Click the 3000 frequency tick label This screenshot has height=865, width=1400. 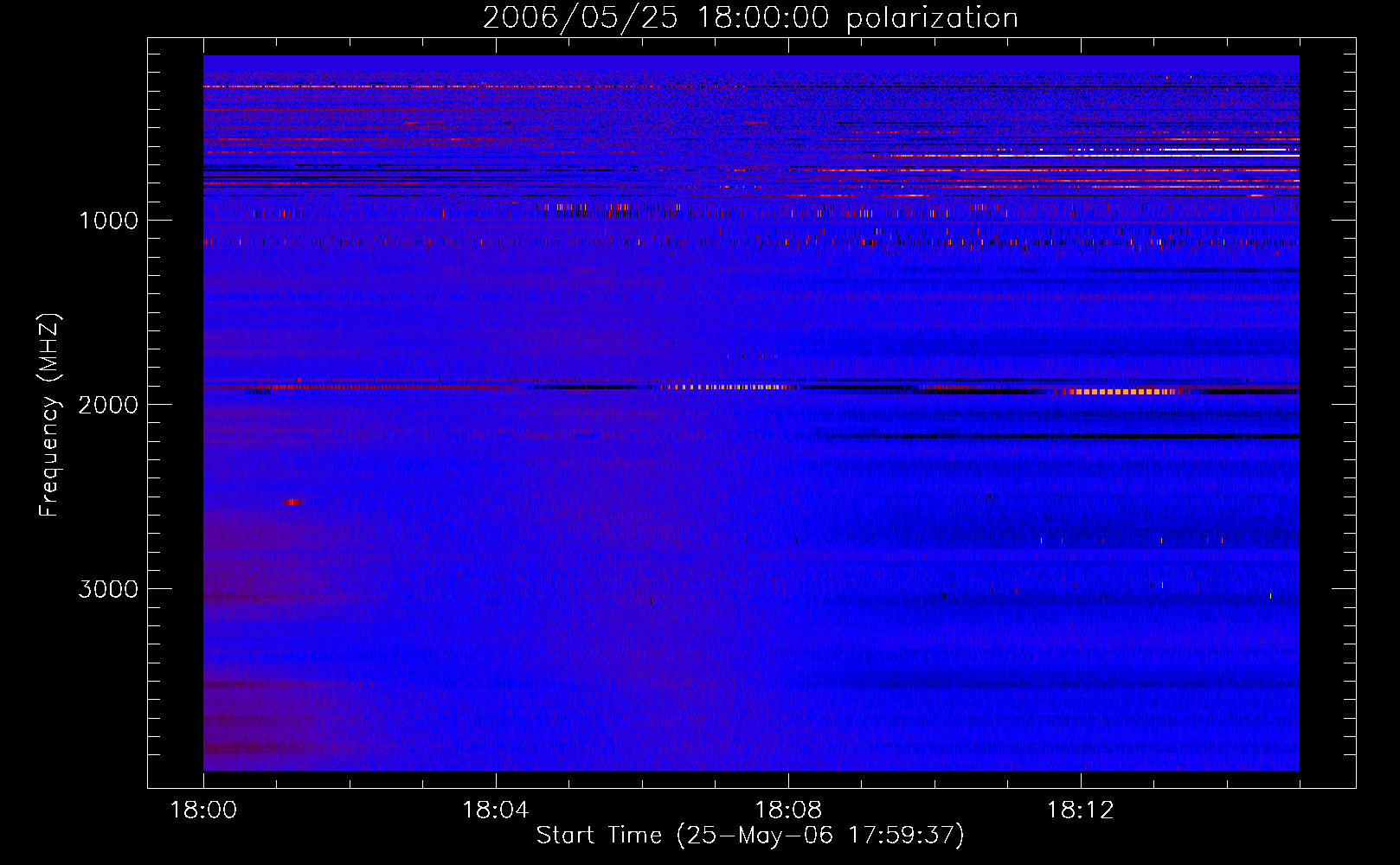coord(108,589)
